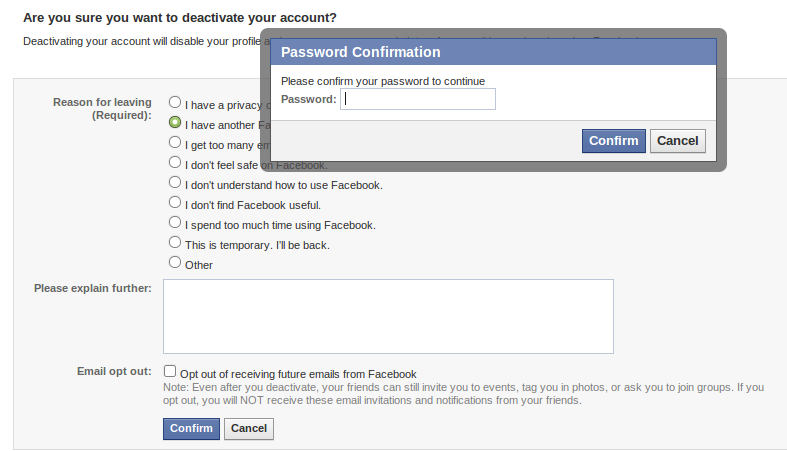The height and width of the screenshot is (451, 787).
Task: Click the Confirm button below the form
Action: 191,428
